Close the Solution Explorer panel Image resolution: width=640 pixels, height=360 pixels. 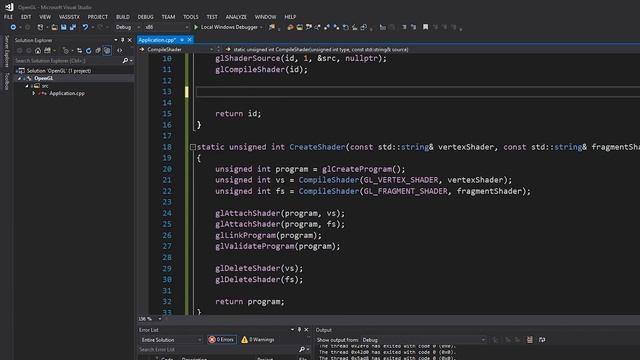(x=130, y=40)
